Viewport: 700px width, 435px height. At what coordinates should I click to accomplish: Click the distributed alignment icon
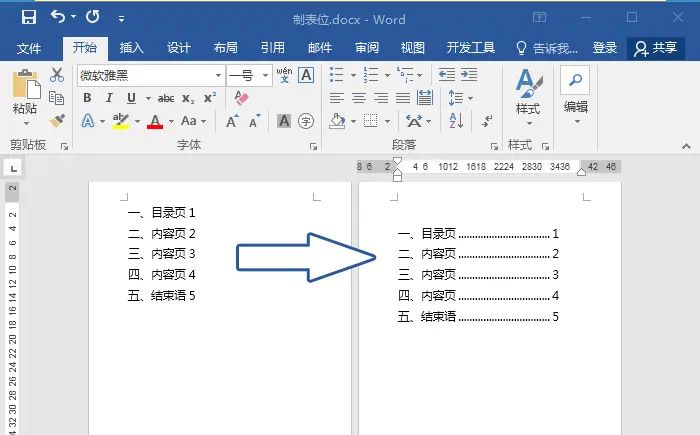click(x=425, y=98)
